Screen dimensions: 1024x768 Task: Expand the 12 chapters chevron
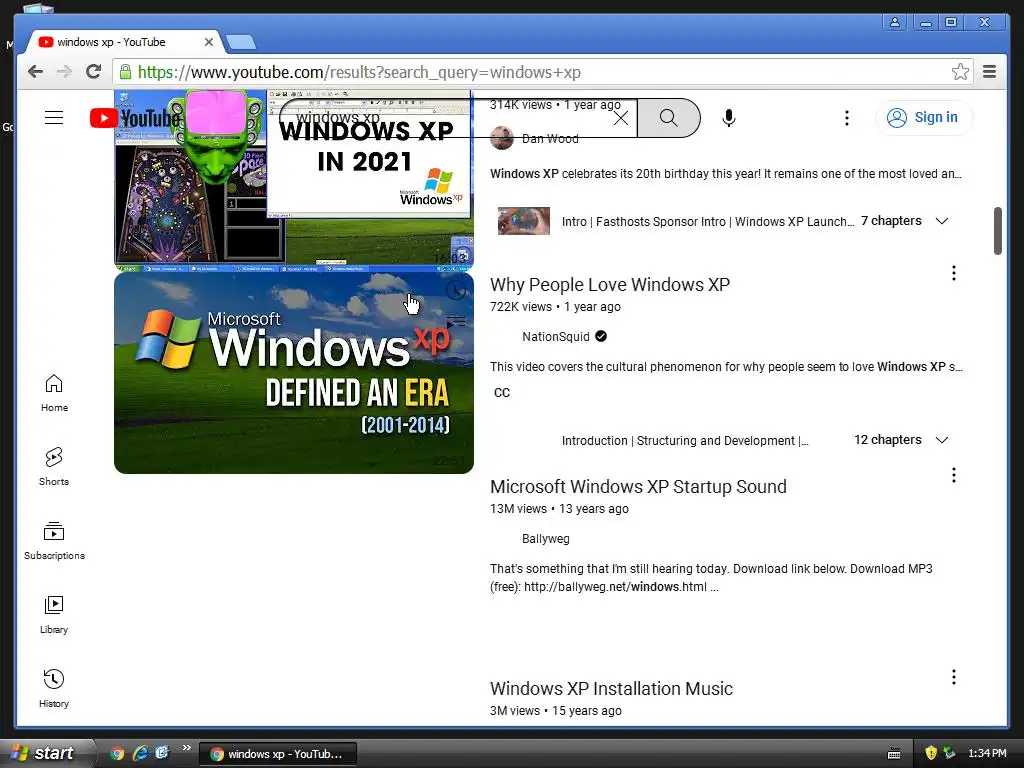click(942, 440)
